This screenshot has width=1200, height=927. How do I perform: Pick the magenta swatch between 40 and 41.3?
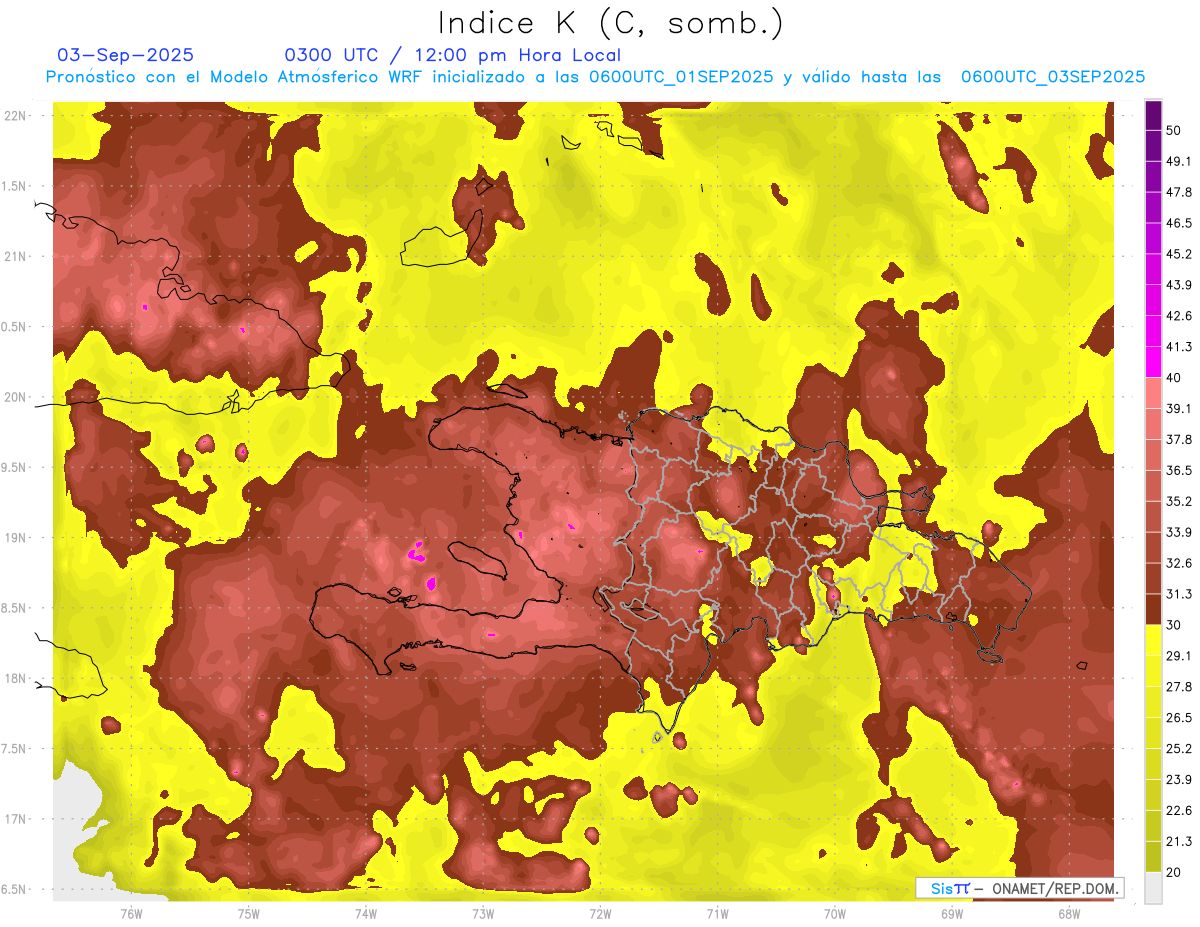pyautogui.click(x=1153, y=362)
